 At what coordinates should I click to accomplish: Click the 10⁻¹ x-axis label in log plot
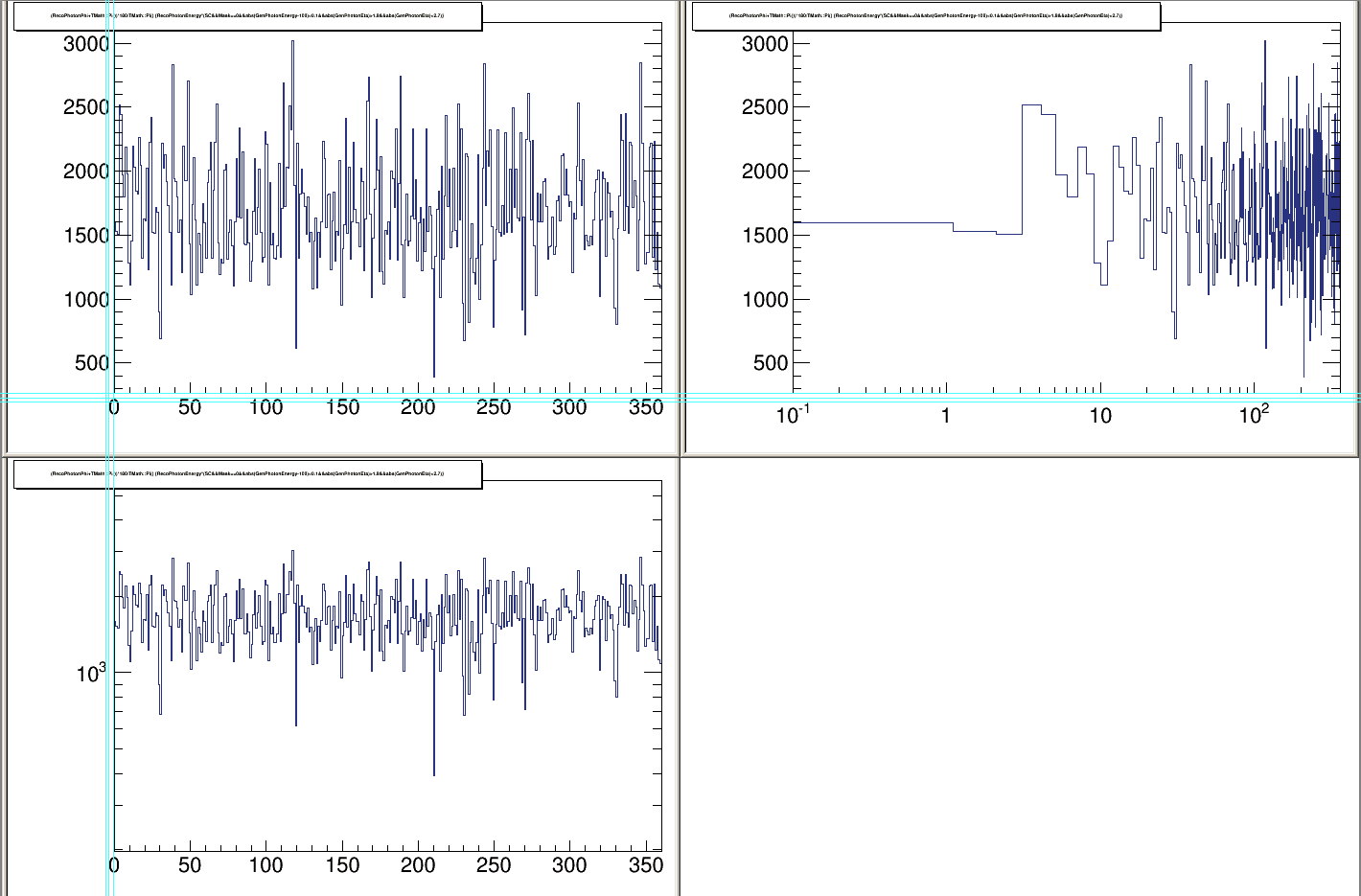793,414
